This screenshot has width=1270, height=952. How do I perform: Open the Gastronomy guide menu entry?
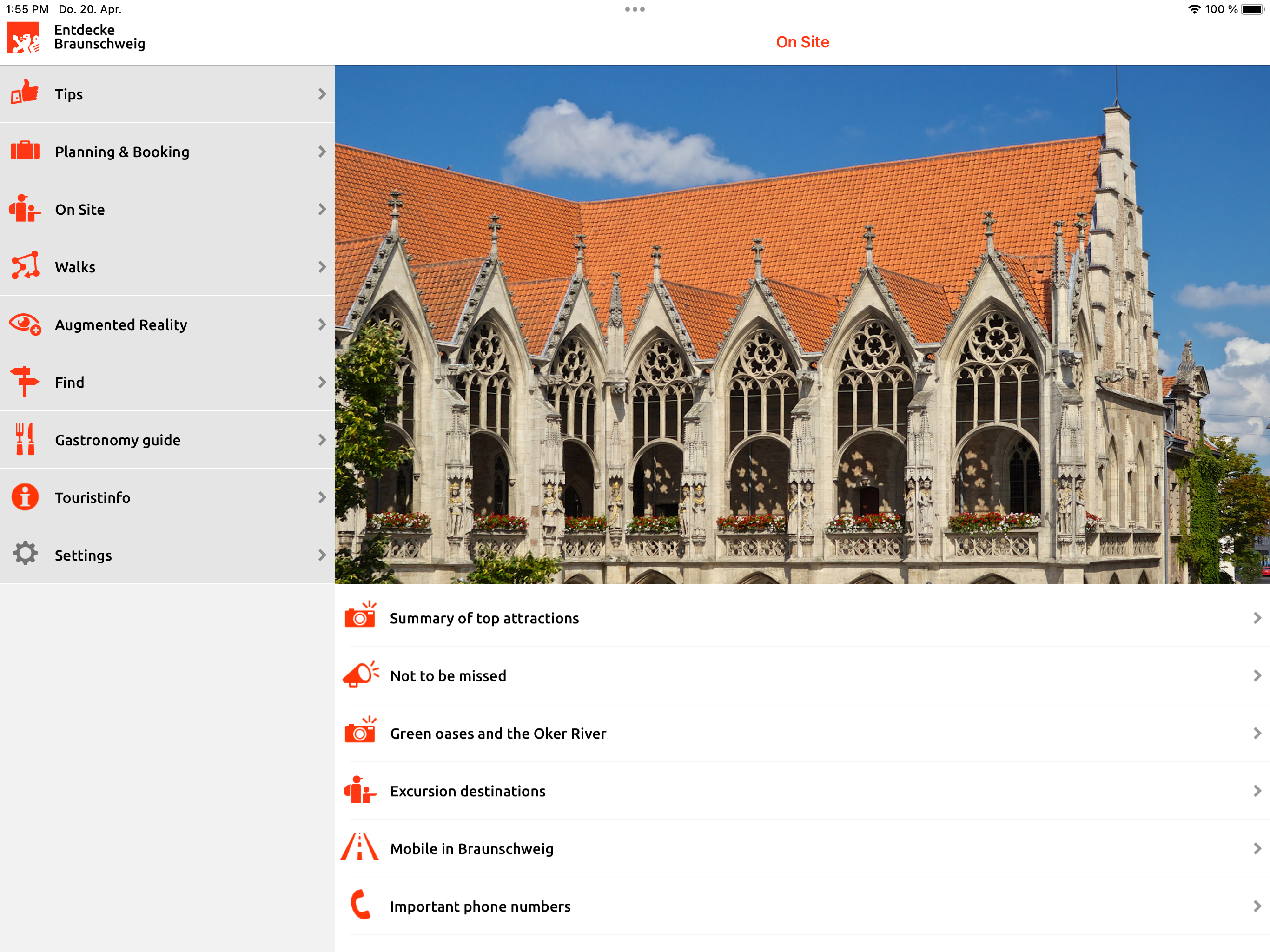pyautogui.click(x=167, y=440)
